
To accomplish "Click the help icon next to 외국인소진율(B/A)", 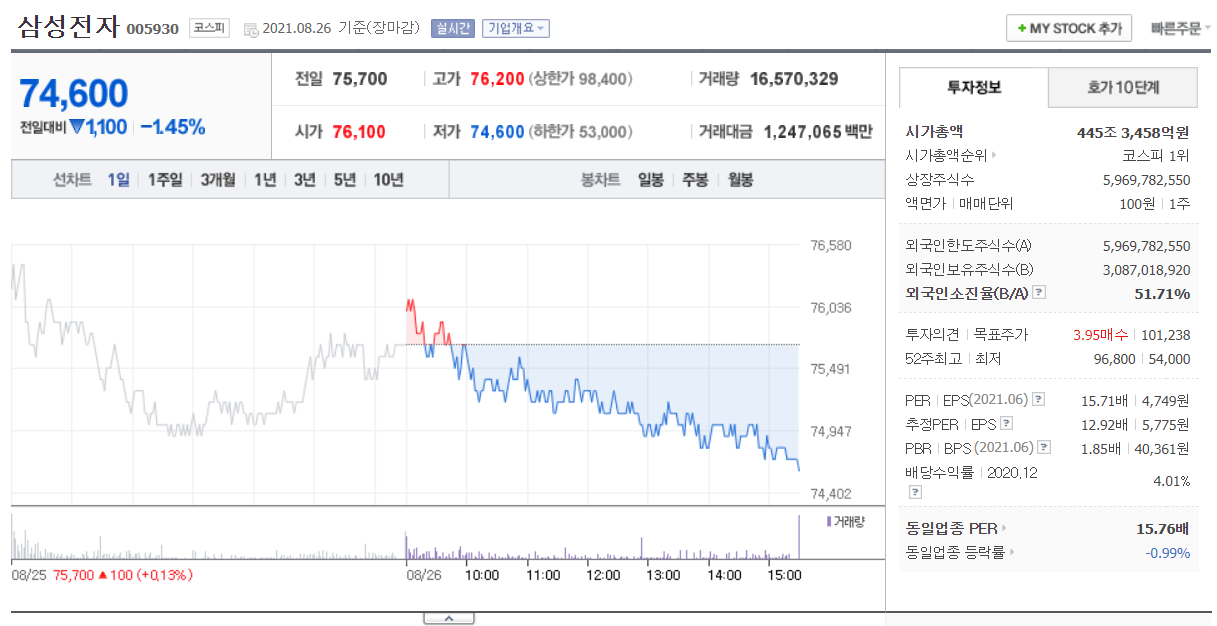I will pos(1039,293).
